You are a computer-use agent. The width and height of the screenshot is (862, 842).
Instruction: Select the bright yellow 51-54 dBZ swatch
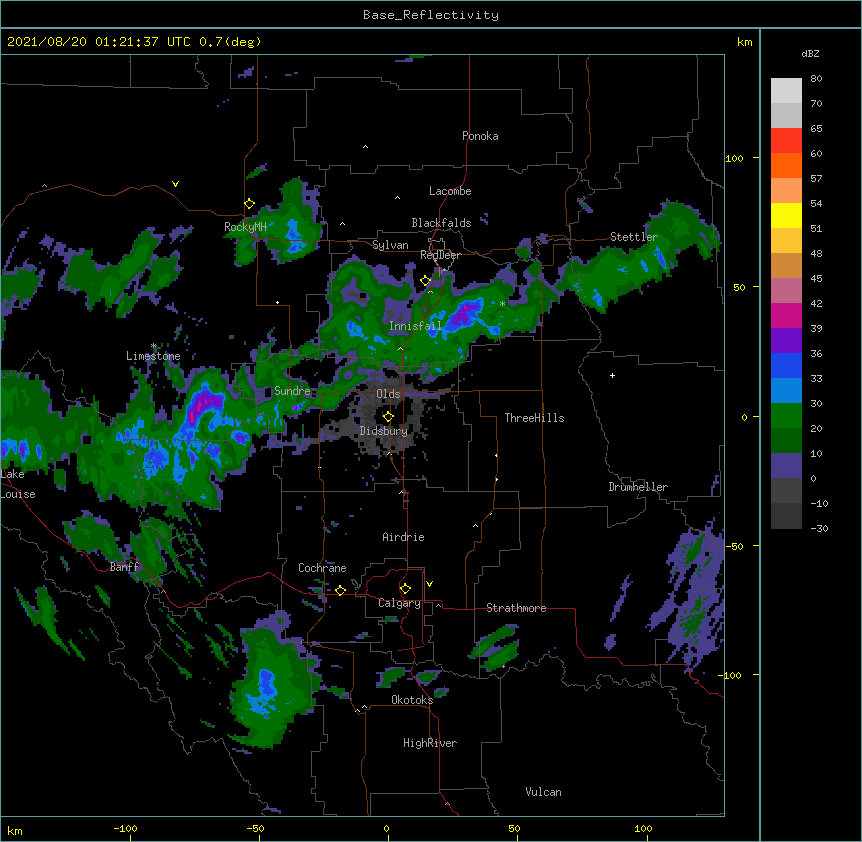(x=786, y=215)
